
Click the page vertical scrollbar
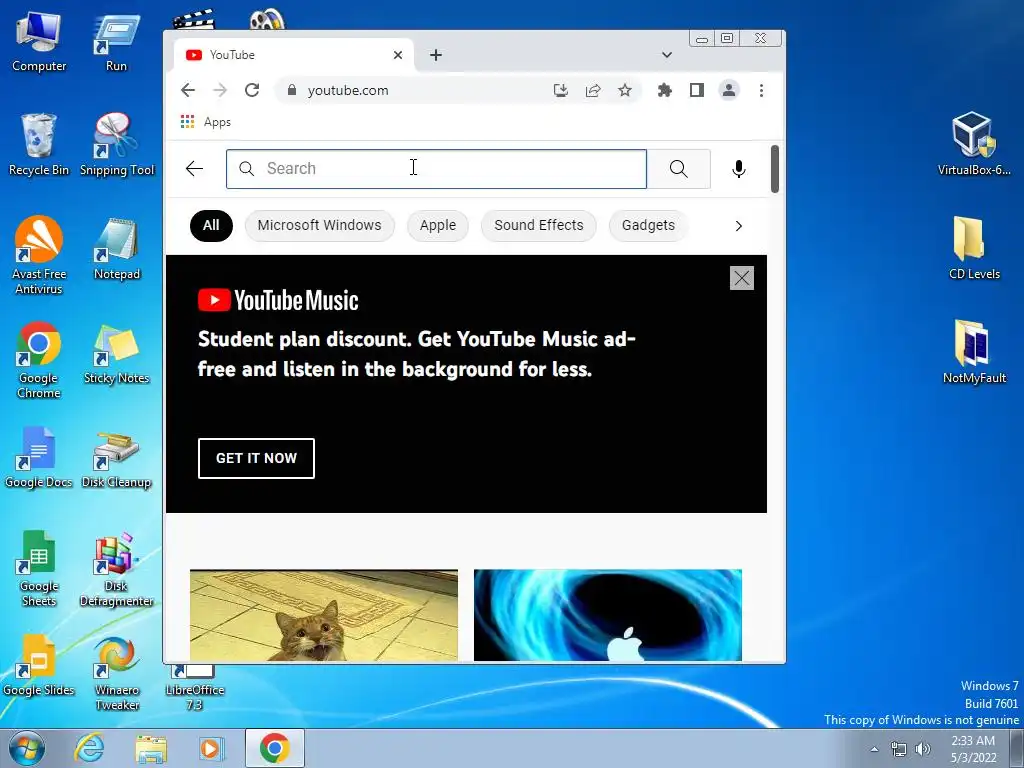[775, 169]
